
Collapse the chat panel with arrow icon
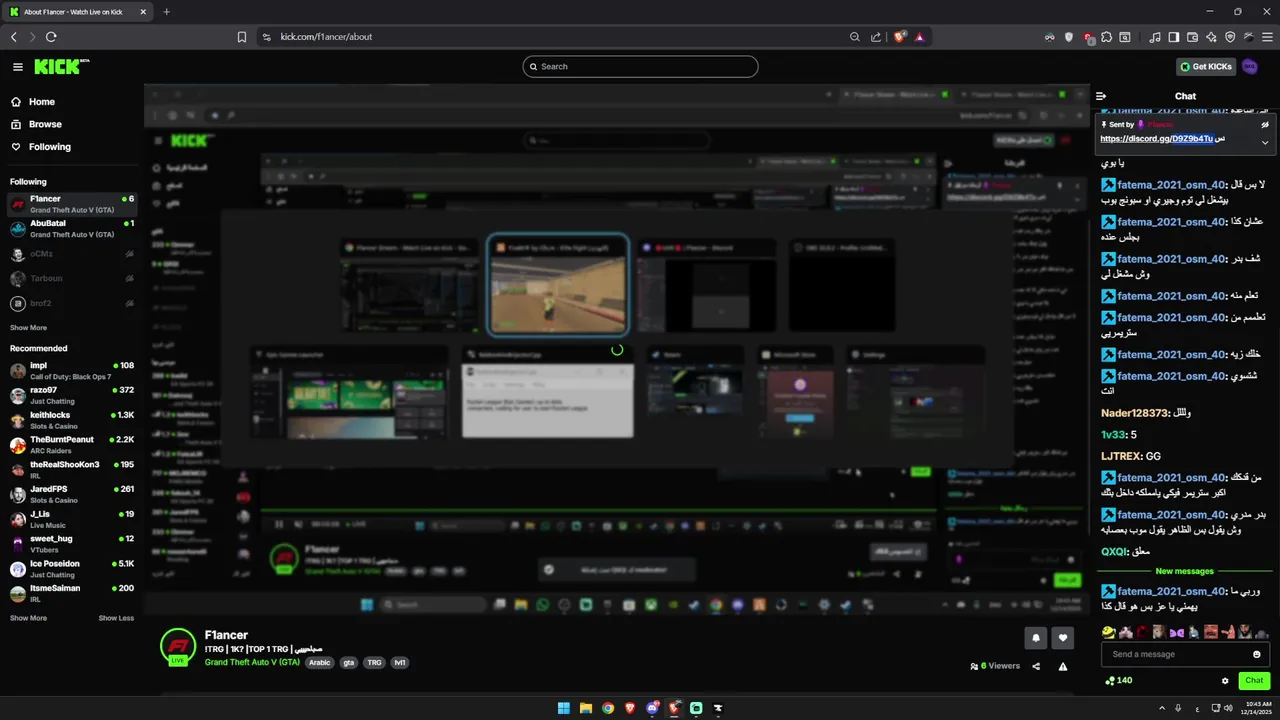click(1101, 96)
